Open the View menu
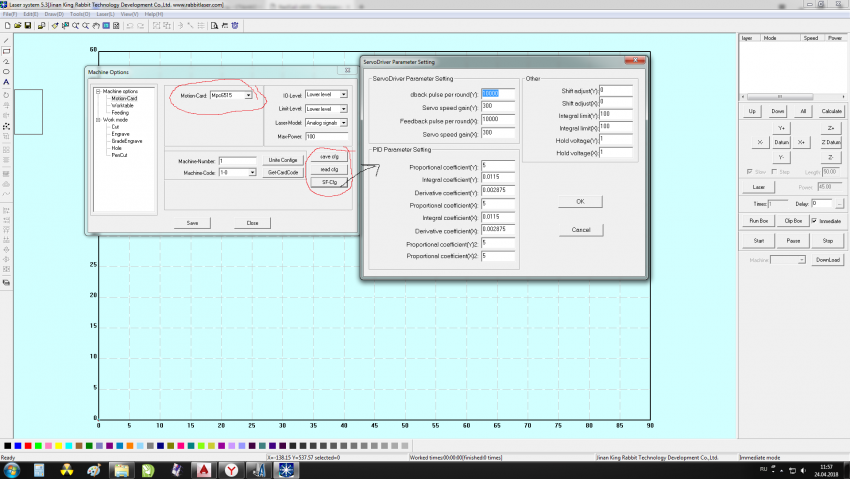Viewport: 850px width, 479px height. (129, 14)
